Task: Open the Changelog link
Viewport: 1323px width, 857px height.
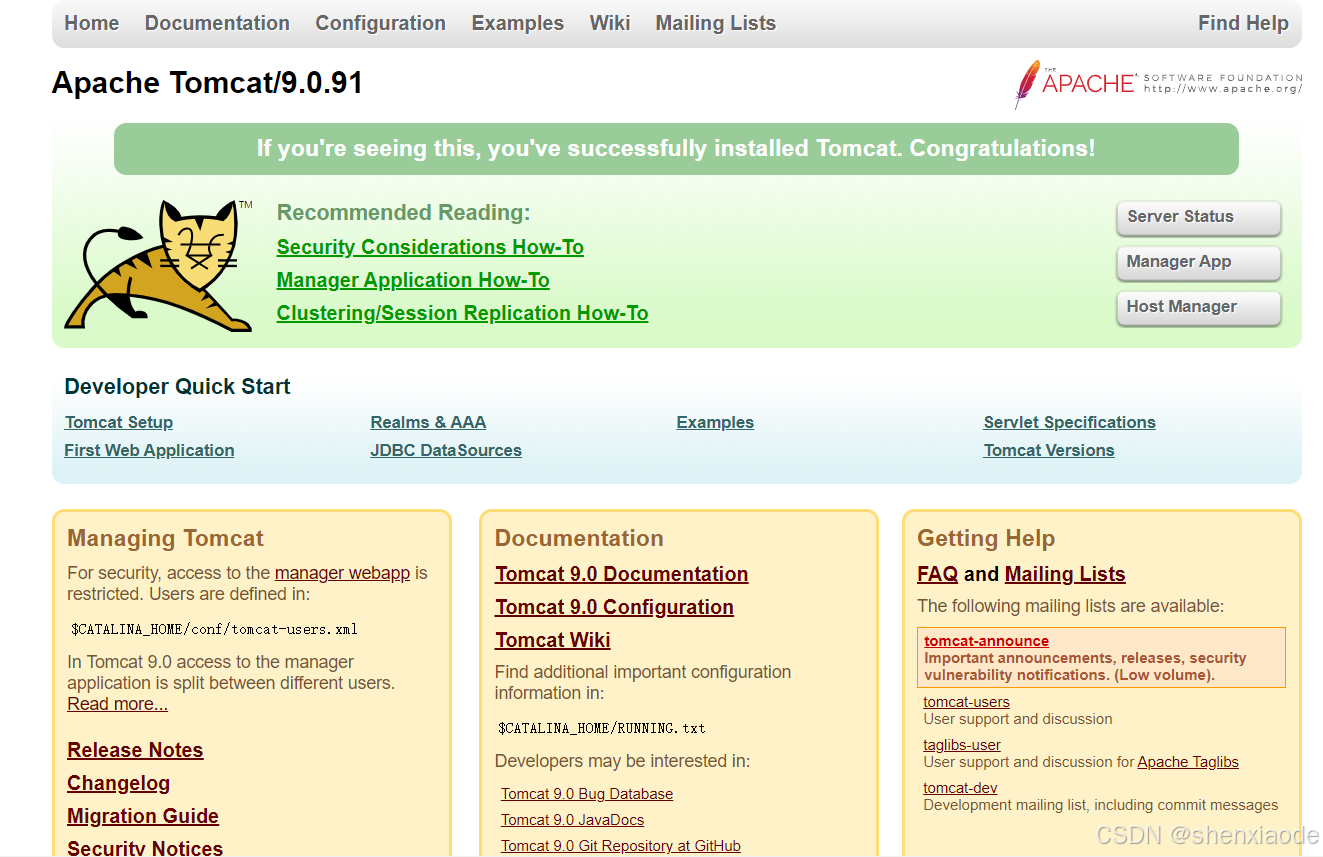Action: click(118, 783)
